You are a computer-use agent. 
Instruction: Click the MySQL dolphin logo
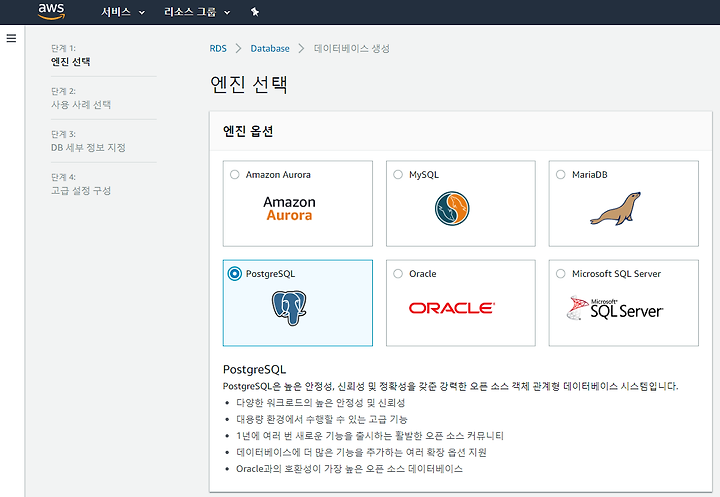[452, 209]
